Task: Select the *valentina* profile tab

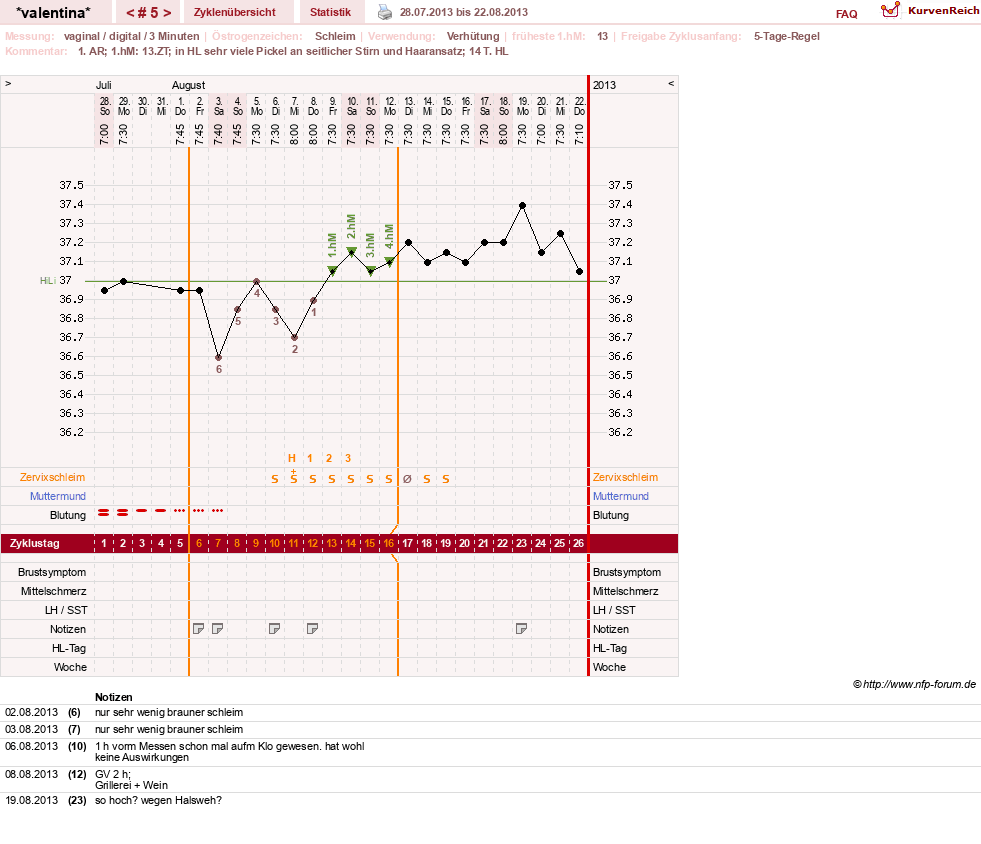Action: (53, 12)
